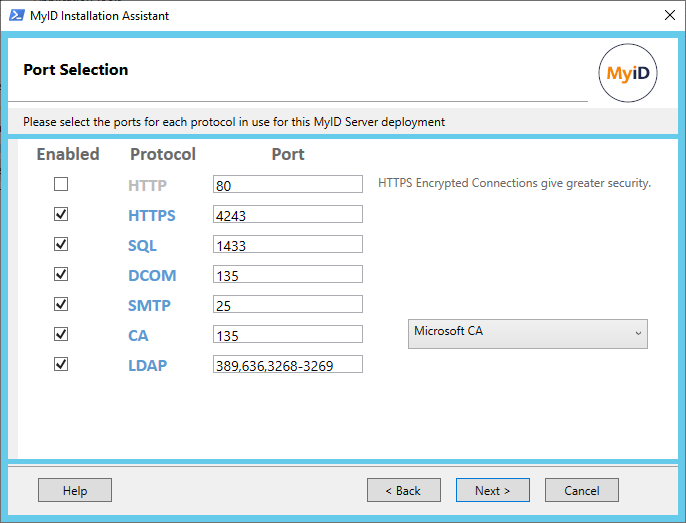Select the SQL port field showing 1433

tap(287, 245)
